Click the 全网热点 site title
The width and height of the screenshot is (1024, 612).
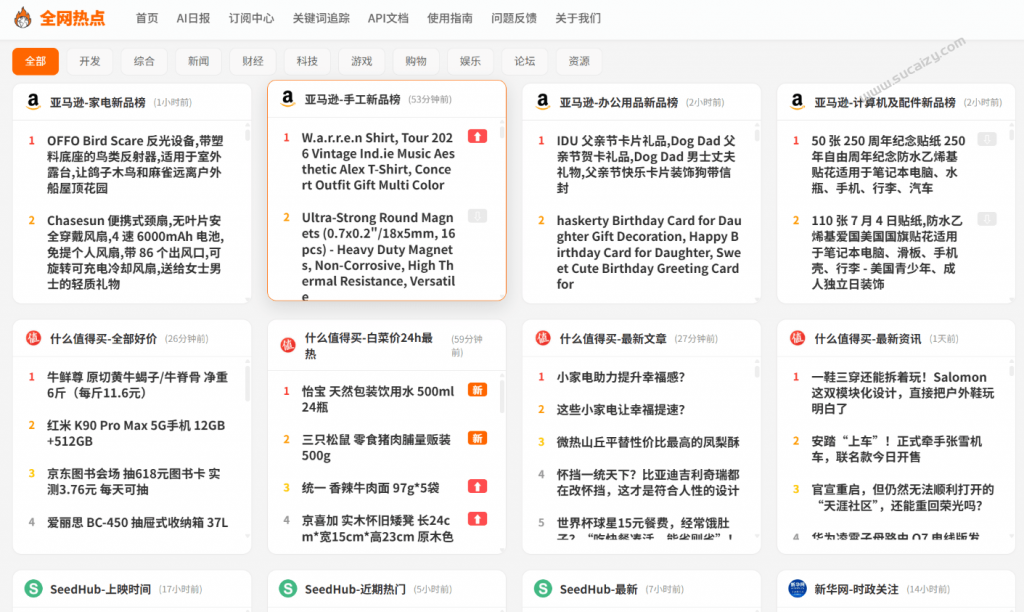click(x=72, y=18)
